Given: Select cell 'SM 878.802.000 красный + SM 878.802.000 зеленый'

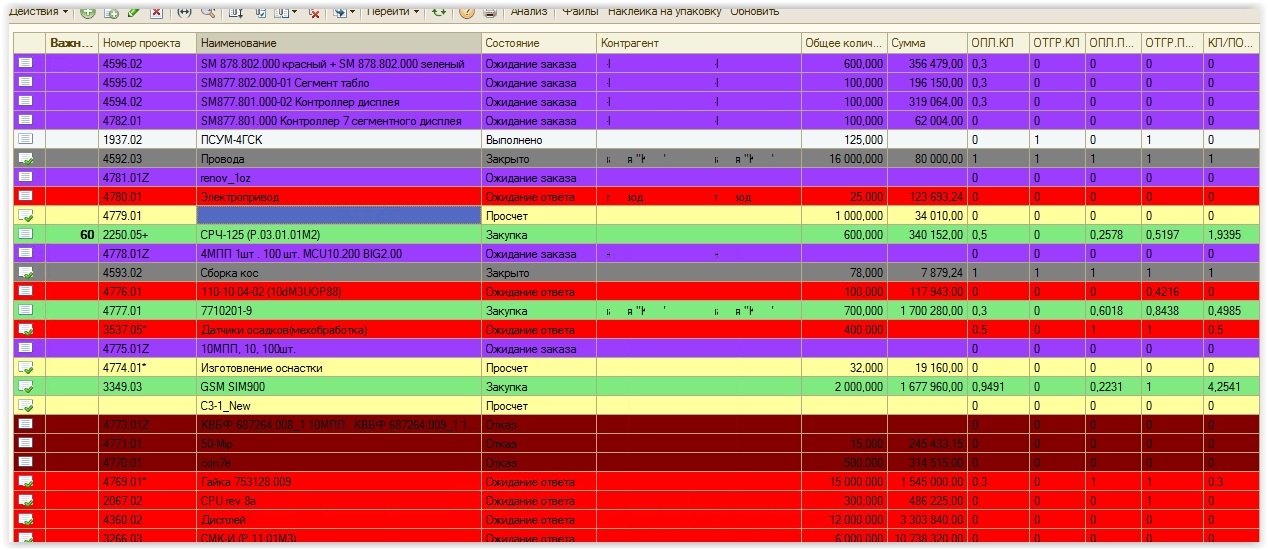Looking at the screenshot, I should click(338, 63).
